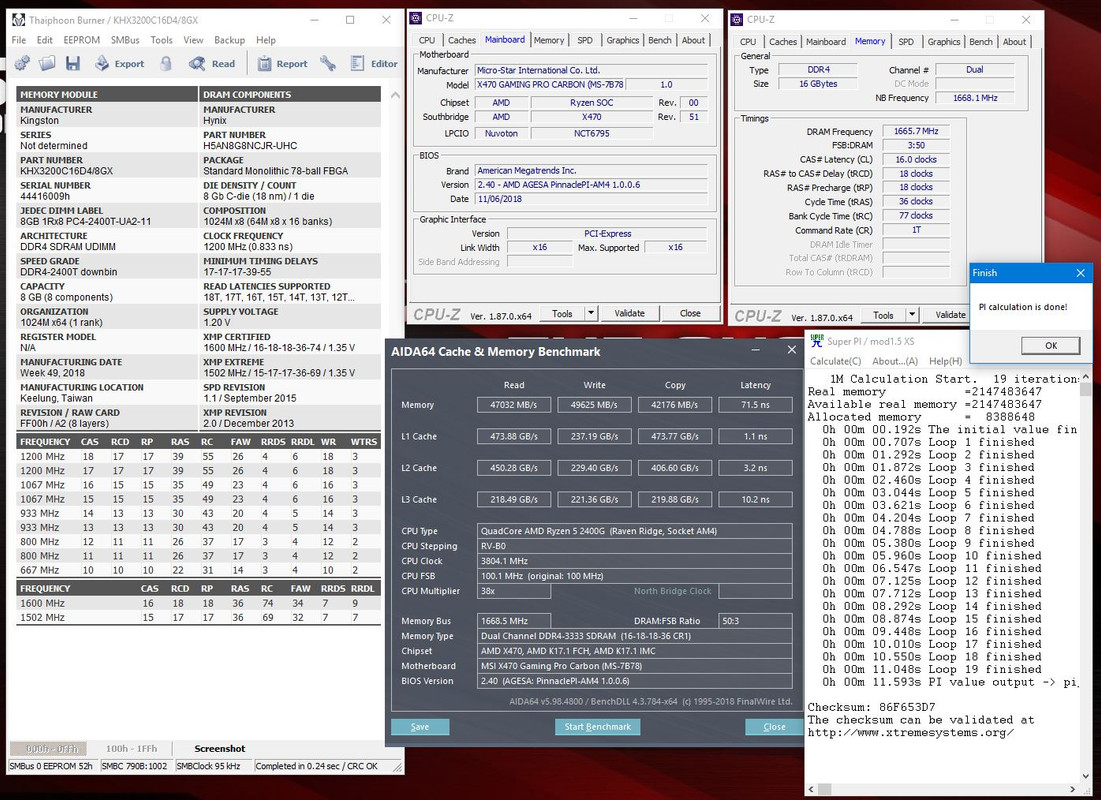Click Start Benchmark in AIDA64
Screen dimensions: 1101x800
598,727
